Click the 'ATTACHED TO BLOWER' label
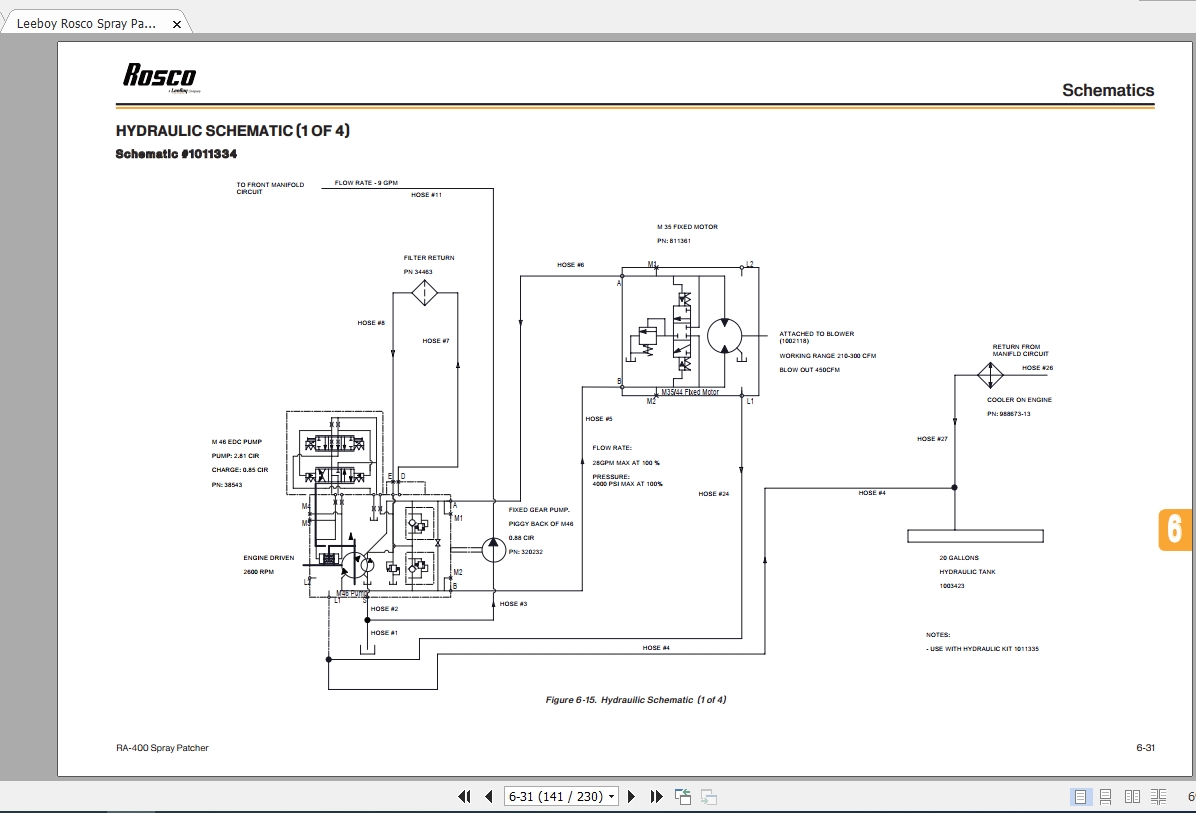This screenshot has height=813, width=1196. (x=816, y=334)
